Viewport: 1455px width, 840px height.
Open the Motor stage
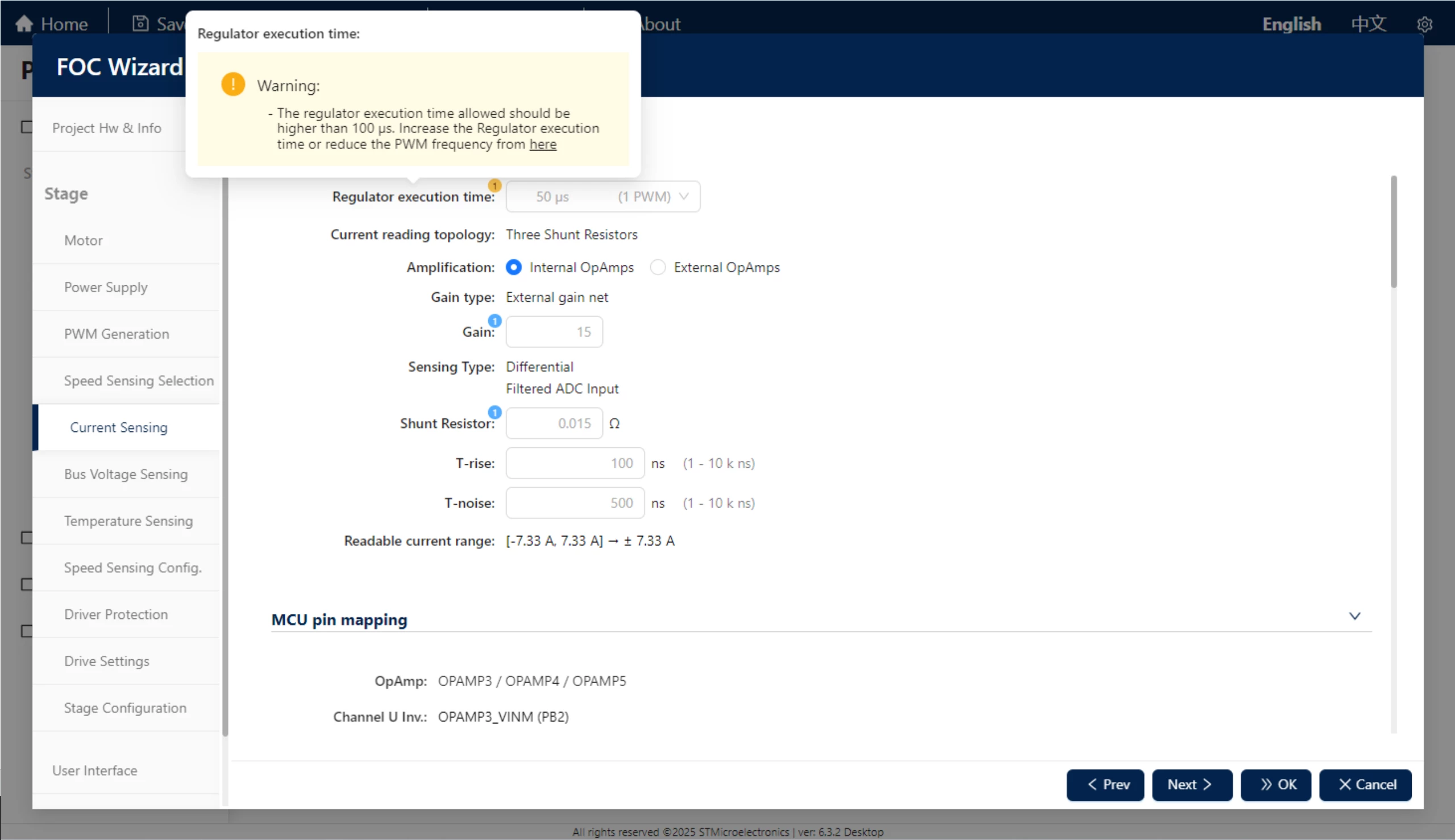126,240
